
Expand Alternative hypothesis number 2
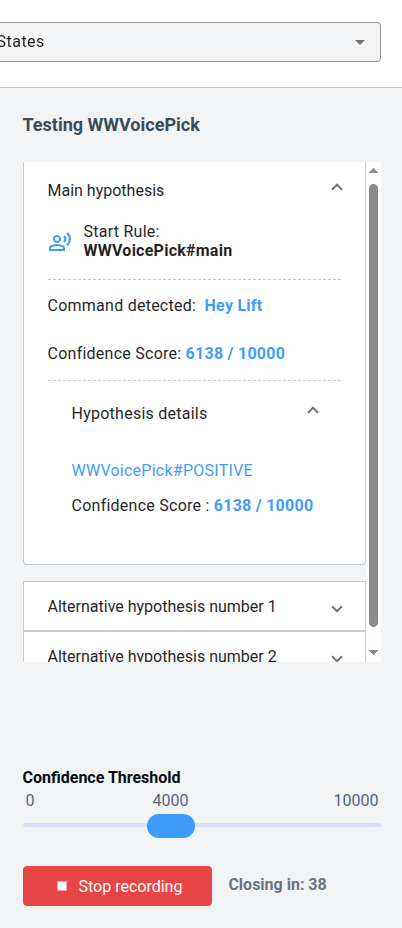(194, 647)
